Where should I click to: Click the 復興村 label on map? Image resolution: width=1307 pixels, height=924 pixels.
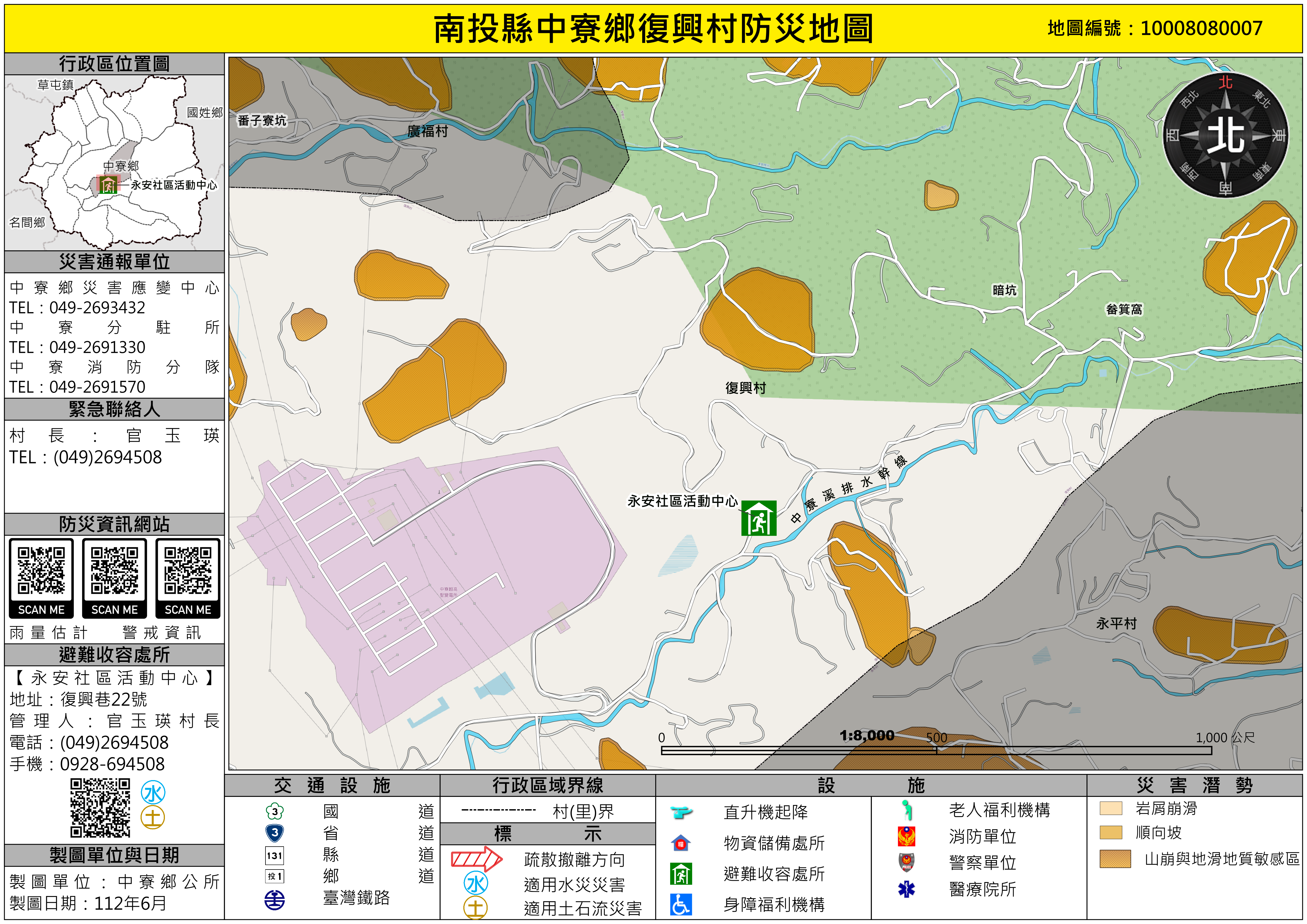click(745, 388)
